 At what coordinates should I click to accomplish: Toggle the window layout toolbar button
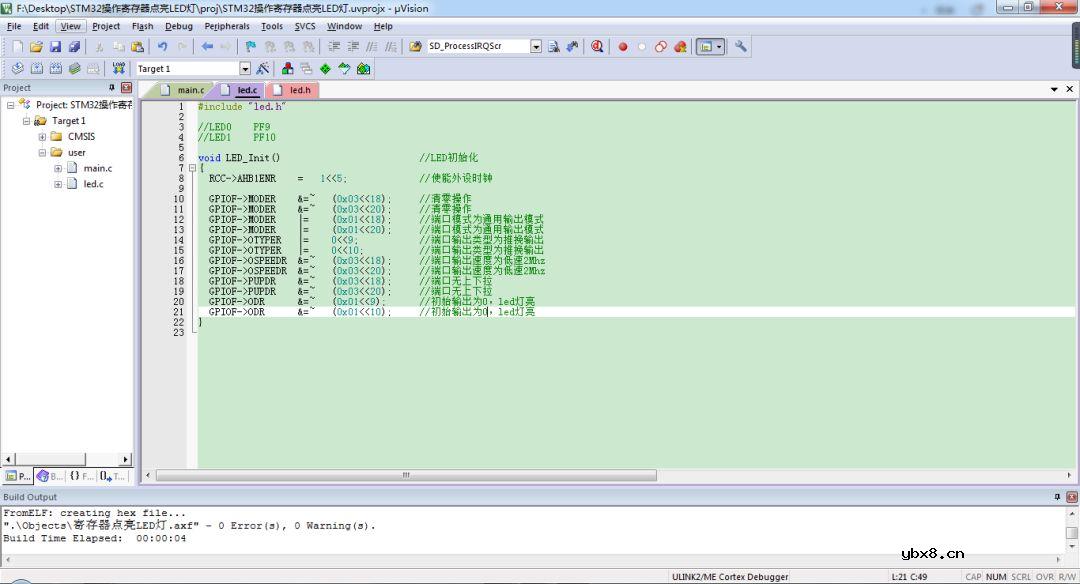[x=706, y=47]
